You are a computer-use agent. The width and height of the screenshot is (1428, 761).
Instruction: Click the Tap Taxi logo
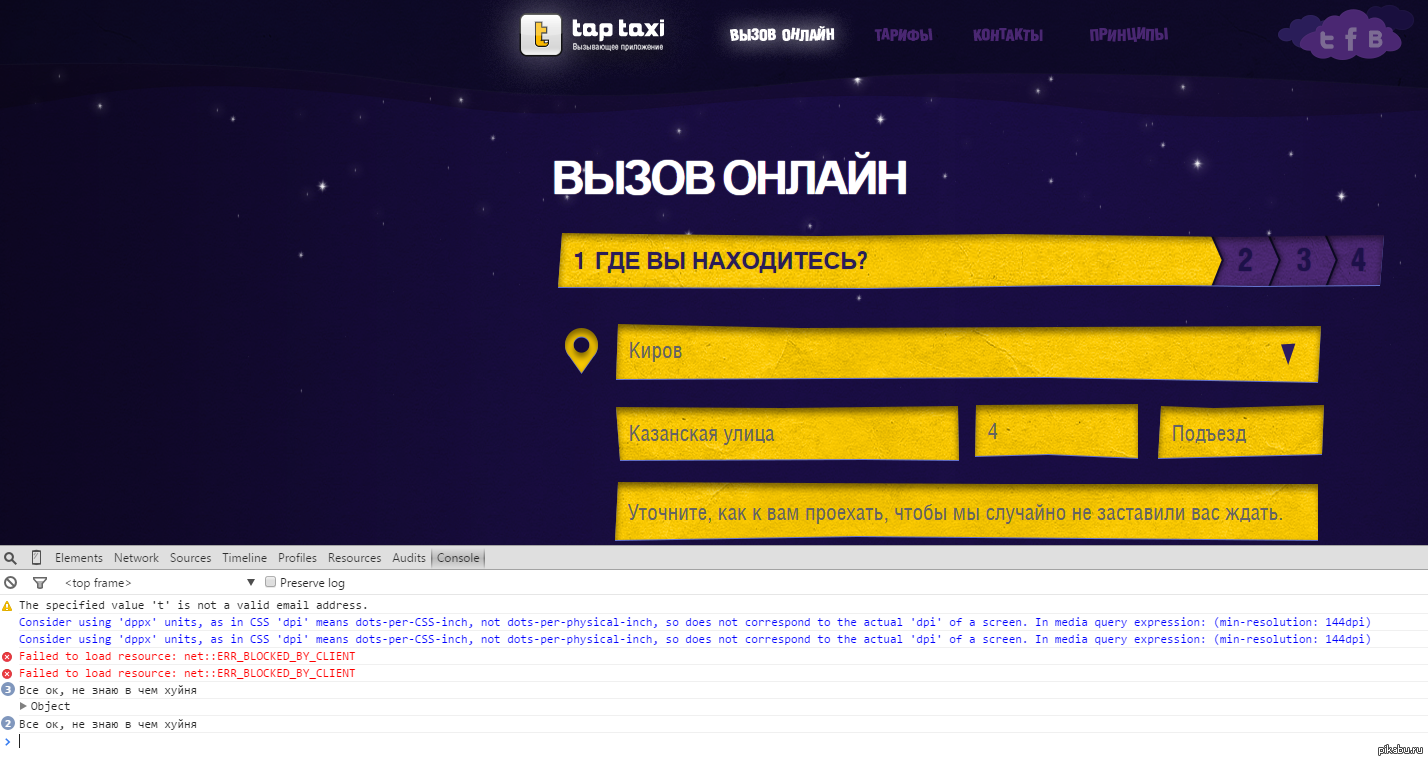pos(592,35)
